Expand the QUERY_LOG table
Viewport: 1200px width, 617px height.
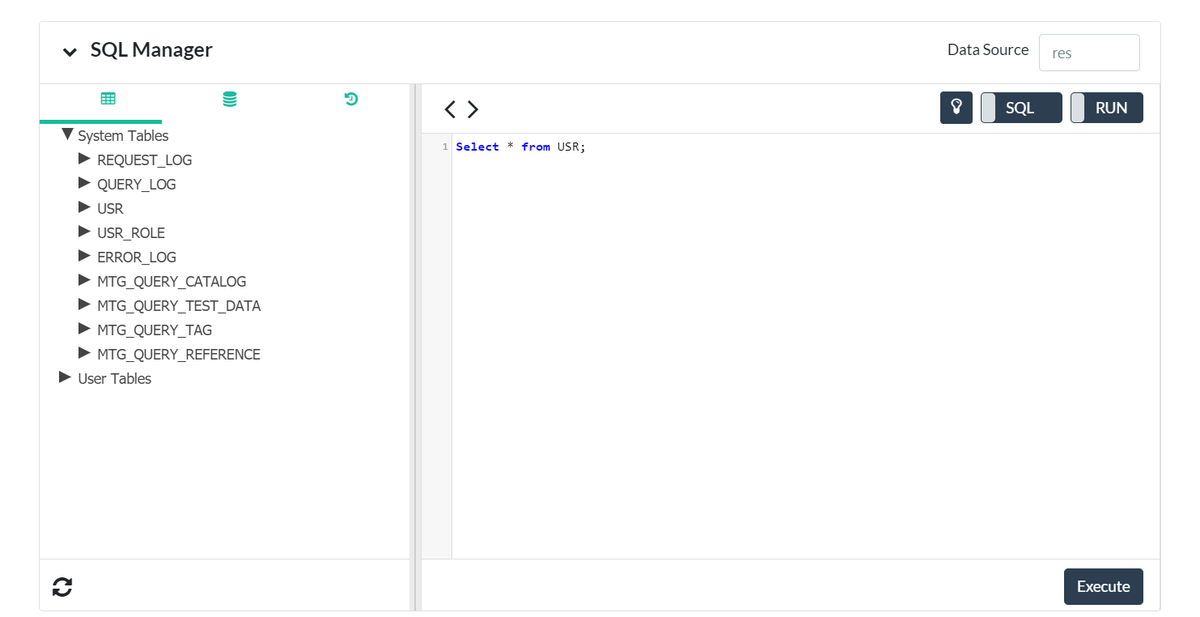85,182
